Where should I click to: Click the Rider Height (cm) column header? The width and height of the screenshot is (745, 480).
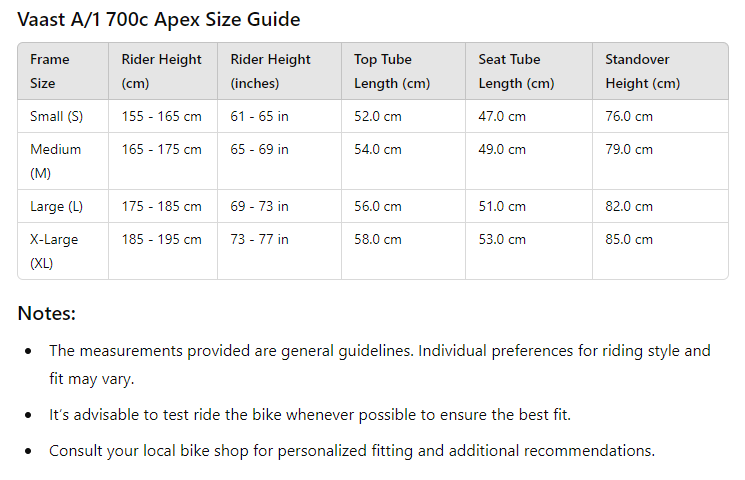click(161, 71)
